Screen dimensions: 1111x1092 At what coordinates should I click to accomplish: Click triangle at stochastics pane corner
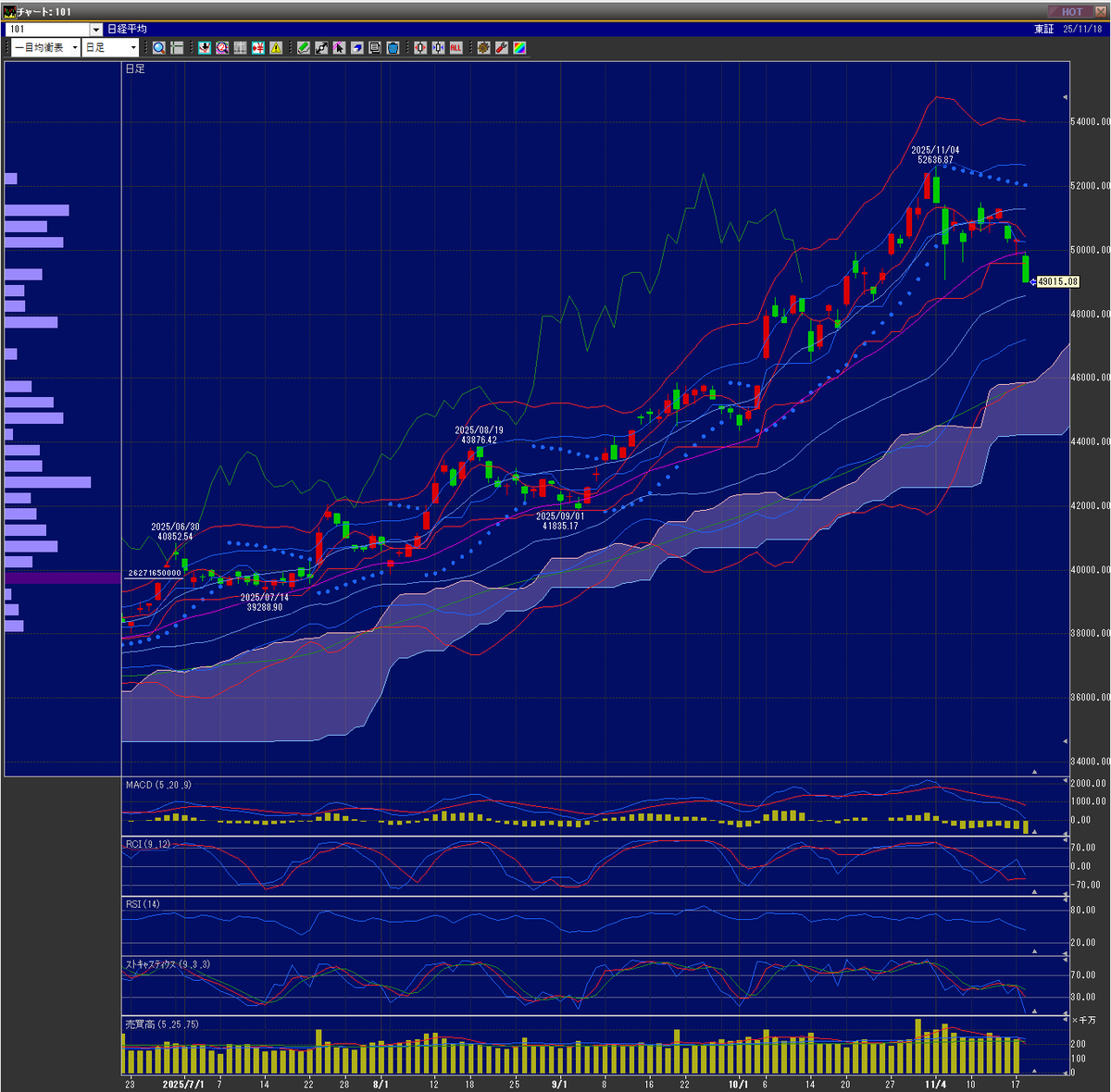(x=1035, y=1011)
